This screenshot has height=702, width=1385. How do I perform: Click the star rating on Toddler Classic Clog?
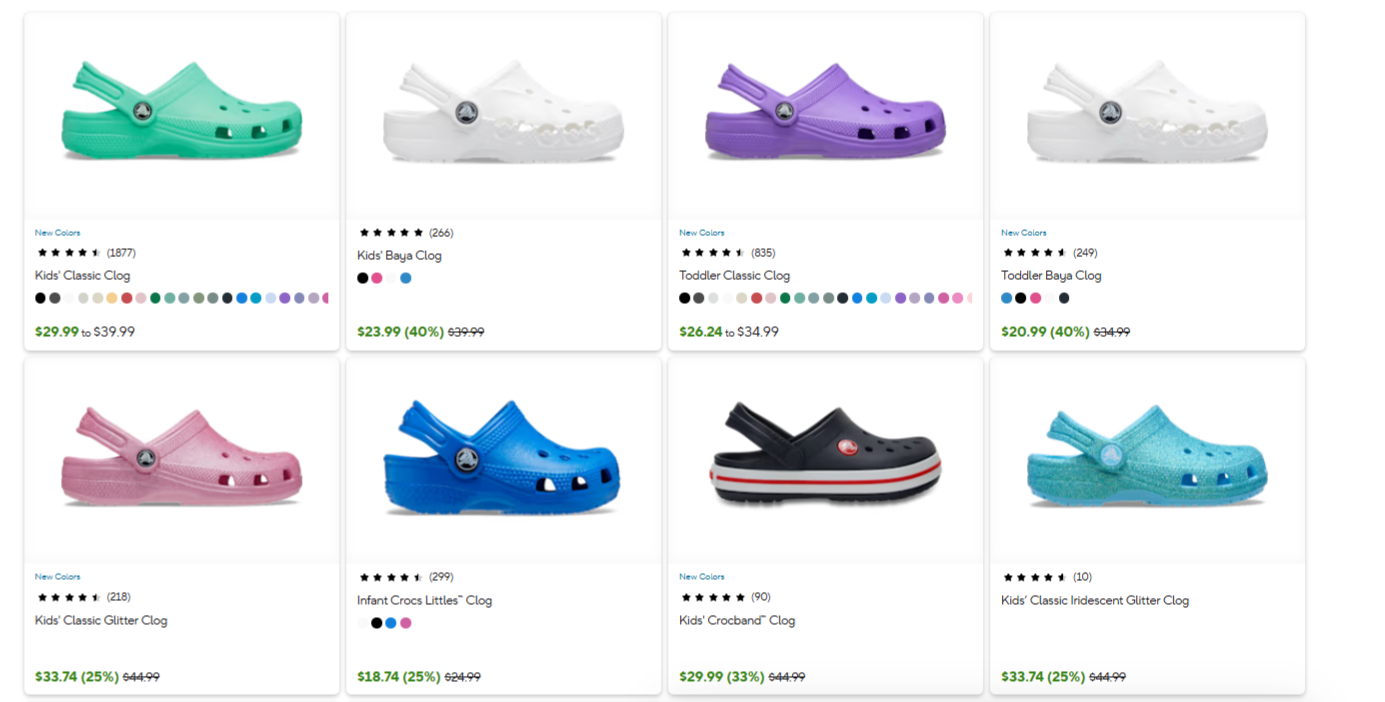pos(715,252)
